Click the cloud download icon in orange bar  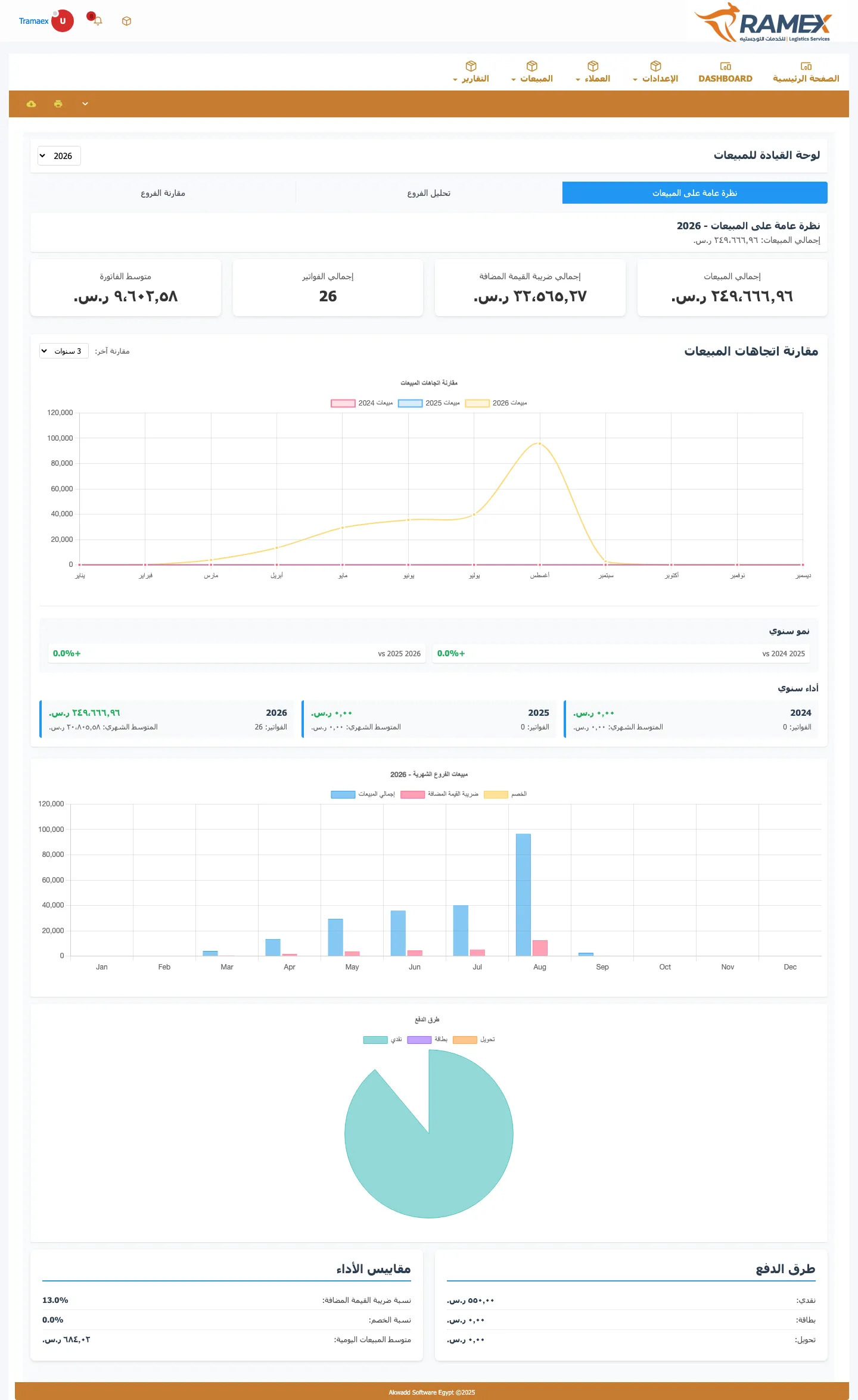(31, 104)
